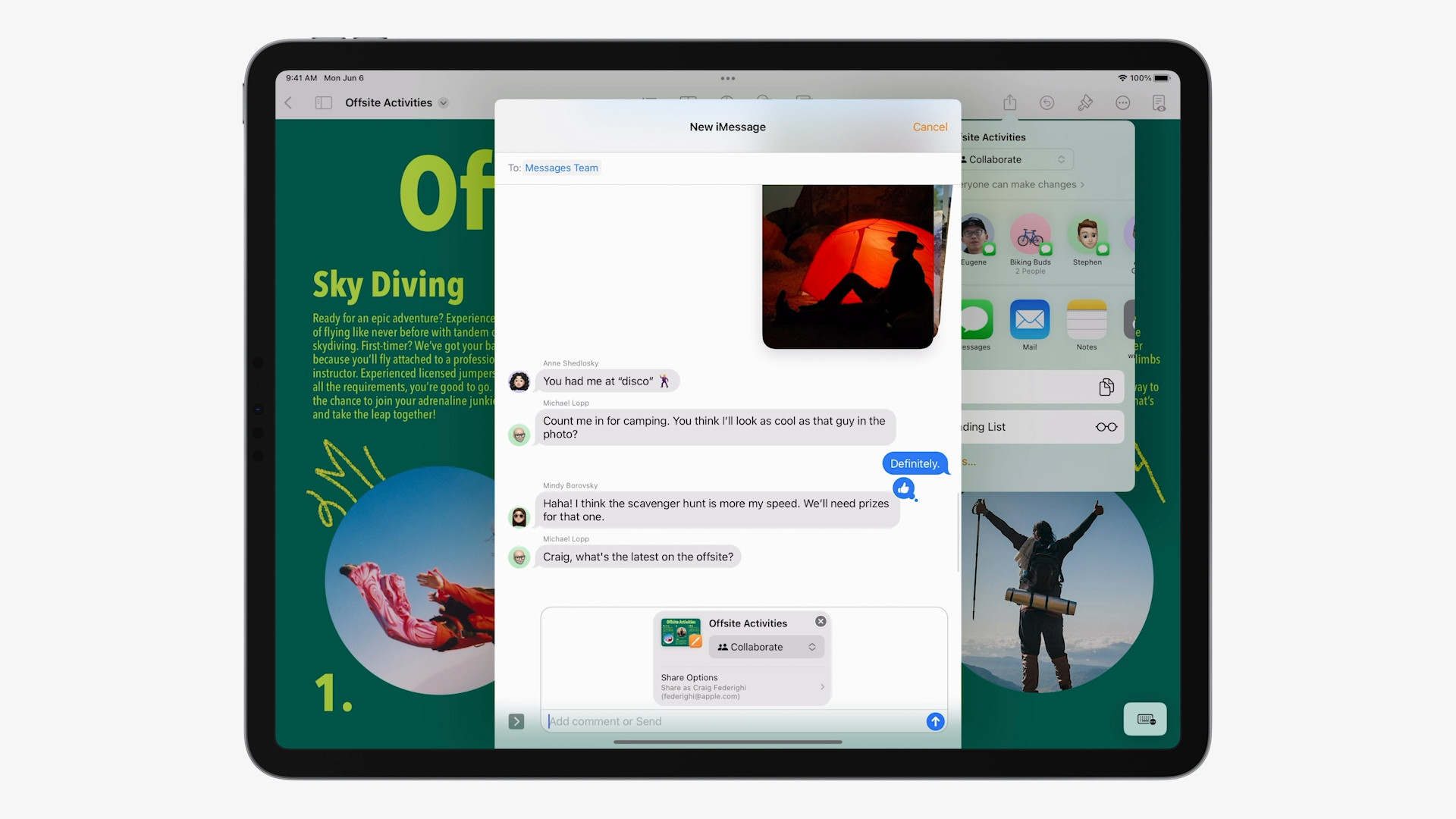Tap the back arrow in Pages toolbar

[288, 102]
